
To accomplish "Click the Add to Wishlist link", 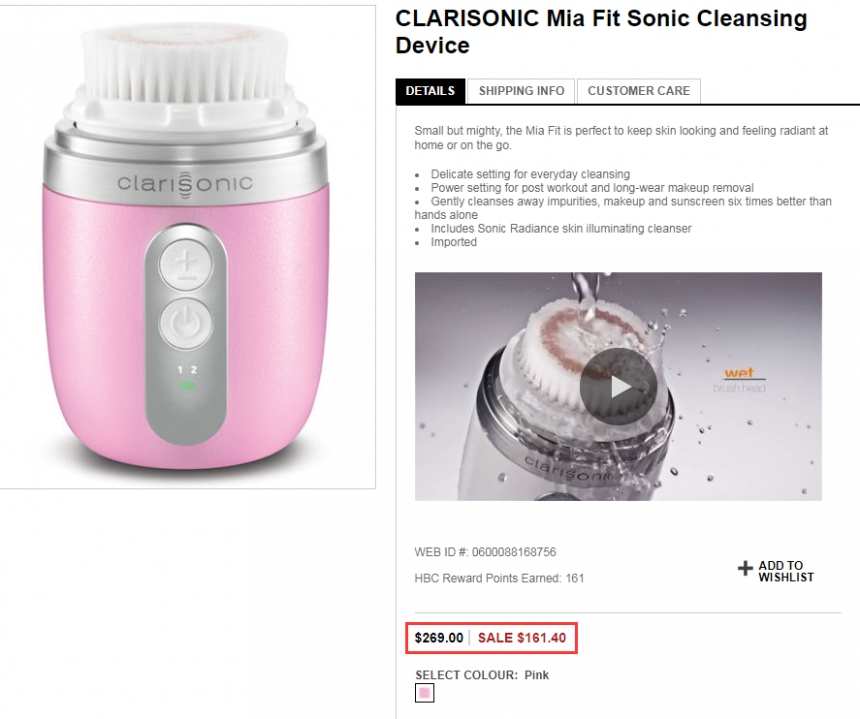I will tap(785, 571).
